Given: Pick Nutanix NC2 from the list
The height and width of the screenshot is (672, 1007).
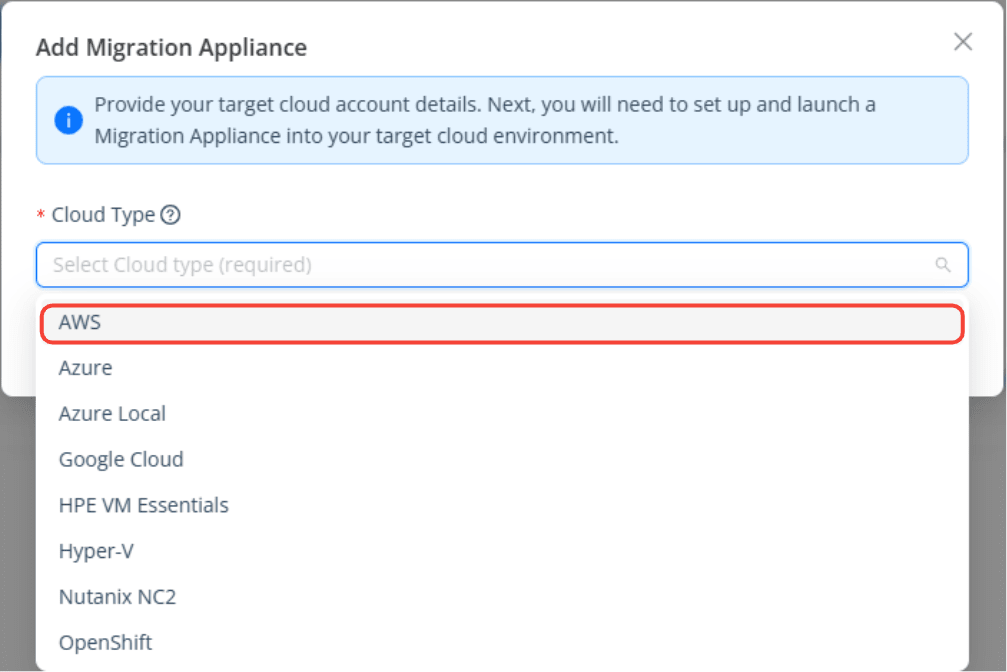Looking at the screenshot, I should click(x=502, y=597).
